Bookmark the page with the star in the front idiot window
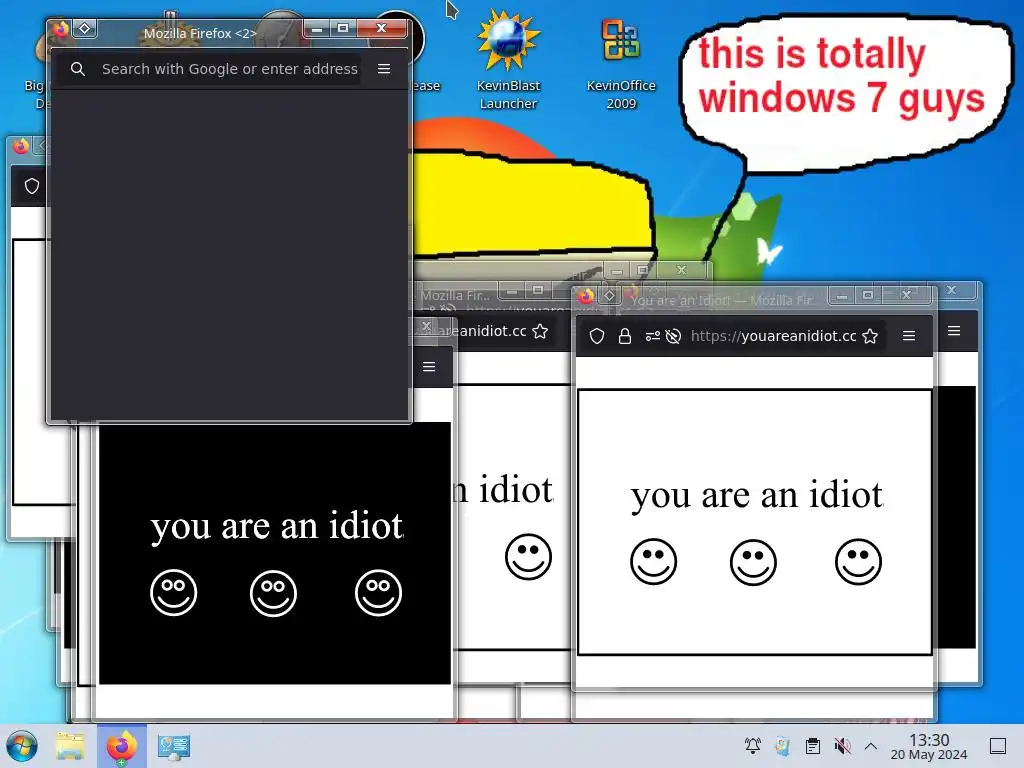Screen dimensions: 1024x768 pos(870,336)
